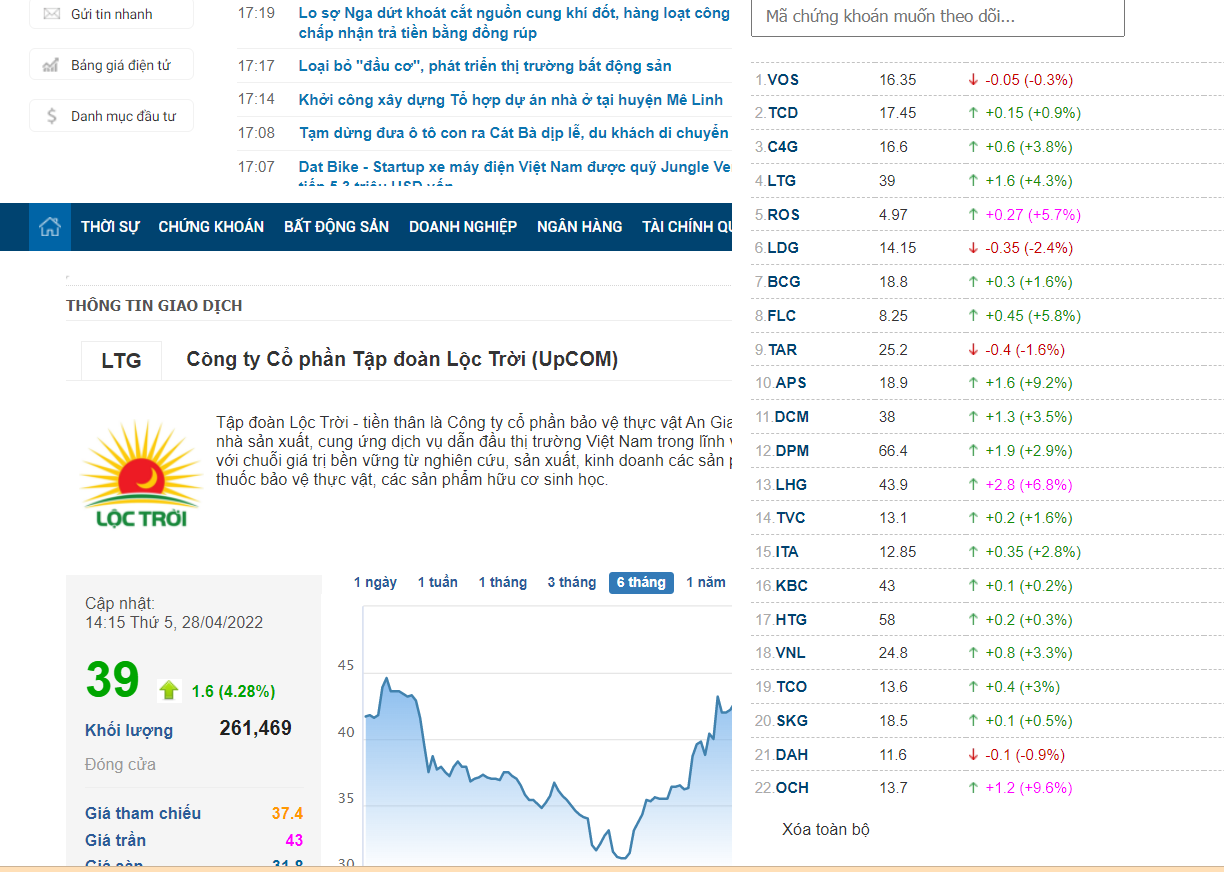
Task: Switch chart to 3 tháng range
Action: tap(571, 582)
